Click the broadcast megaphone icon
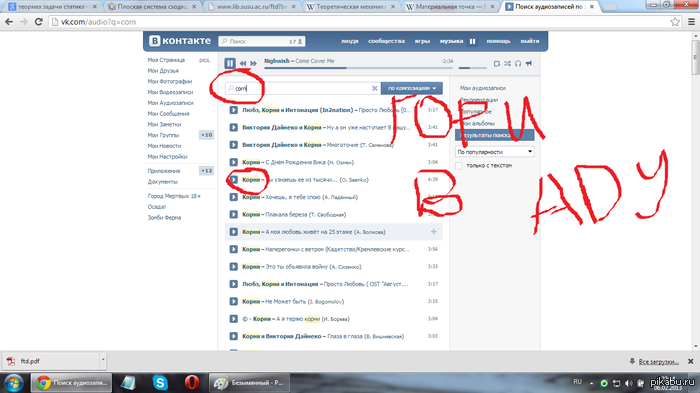Screen dimensions: 700x393 coord(529,63)
